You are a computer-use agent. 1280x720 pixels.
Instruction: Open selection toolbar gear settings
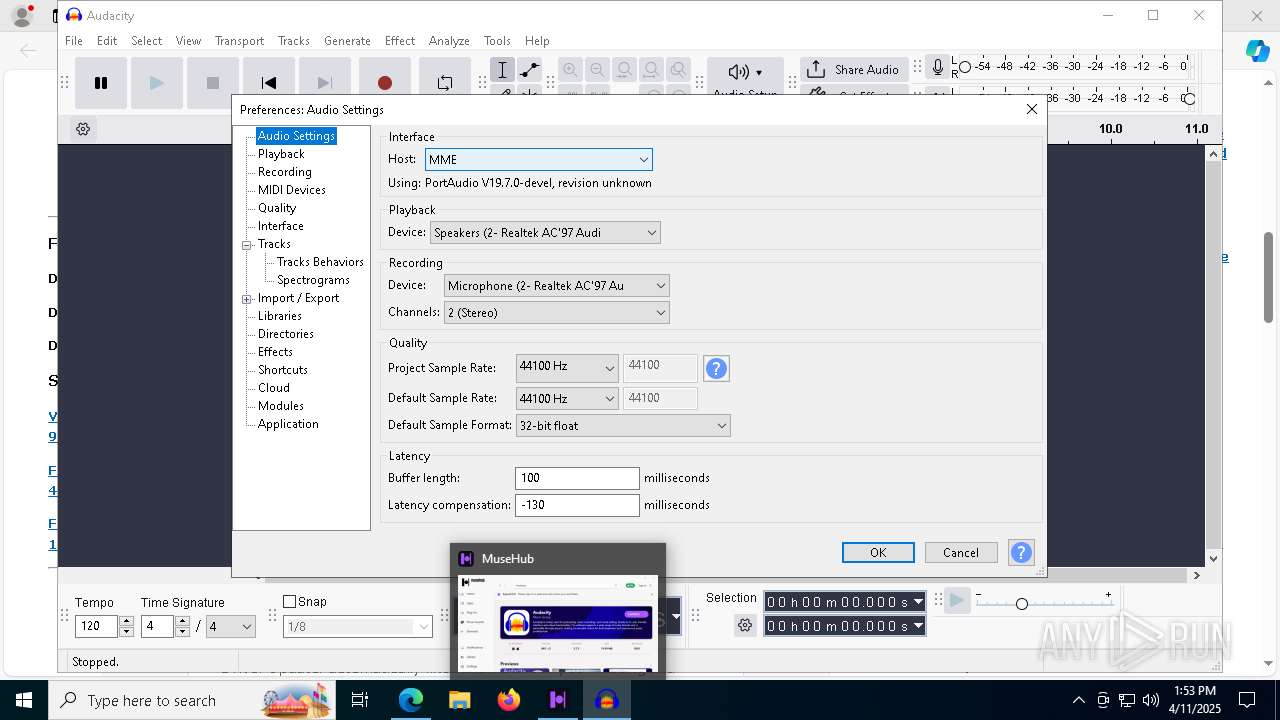pos(745,626)
